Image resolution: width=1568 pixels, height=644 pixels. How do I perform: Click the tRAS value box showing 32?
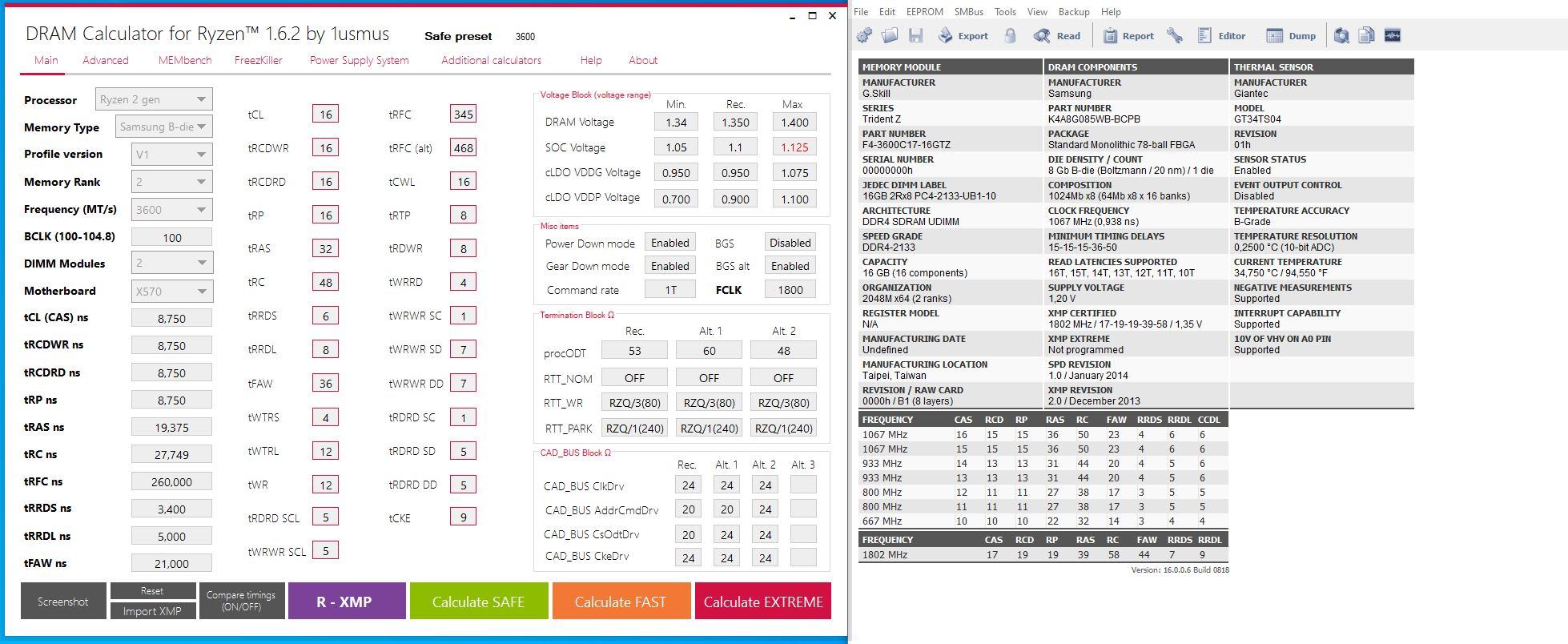(325, 248)
